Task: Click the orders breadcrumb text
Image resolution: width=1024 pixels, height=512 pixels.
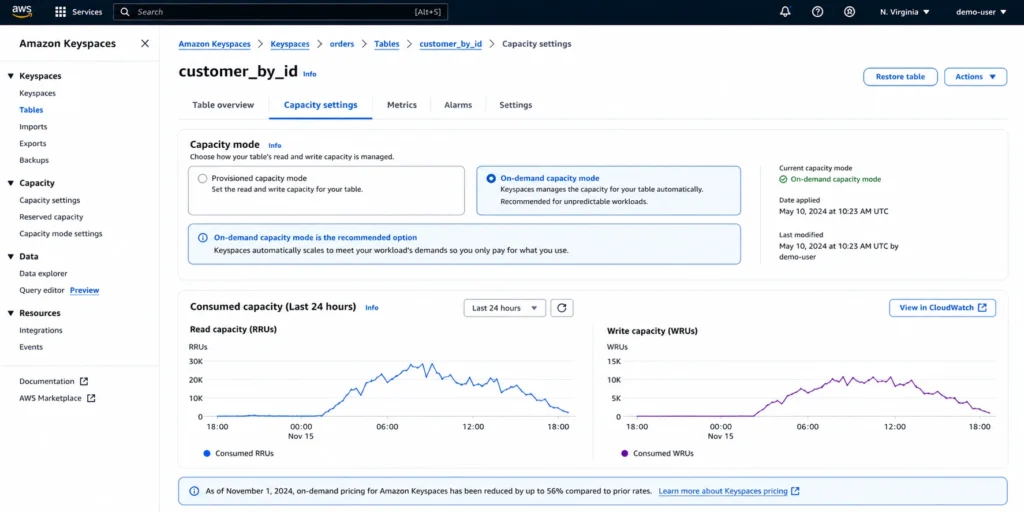Action: click(x=342, y=44)
